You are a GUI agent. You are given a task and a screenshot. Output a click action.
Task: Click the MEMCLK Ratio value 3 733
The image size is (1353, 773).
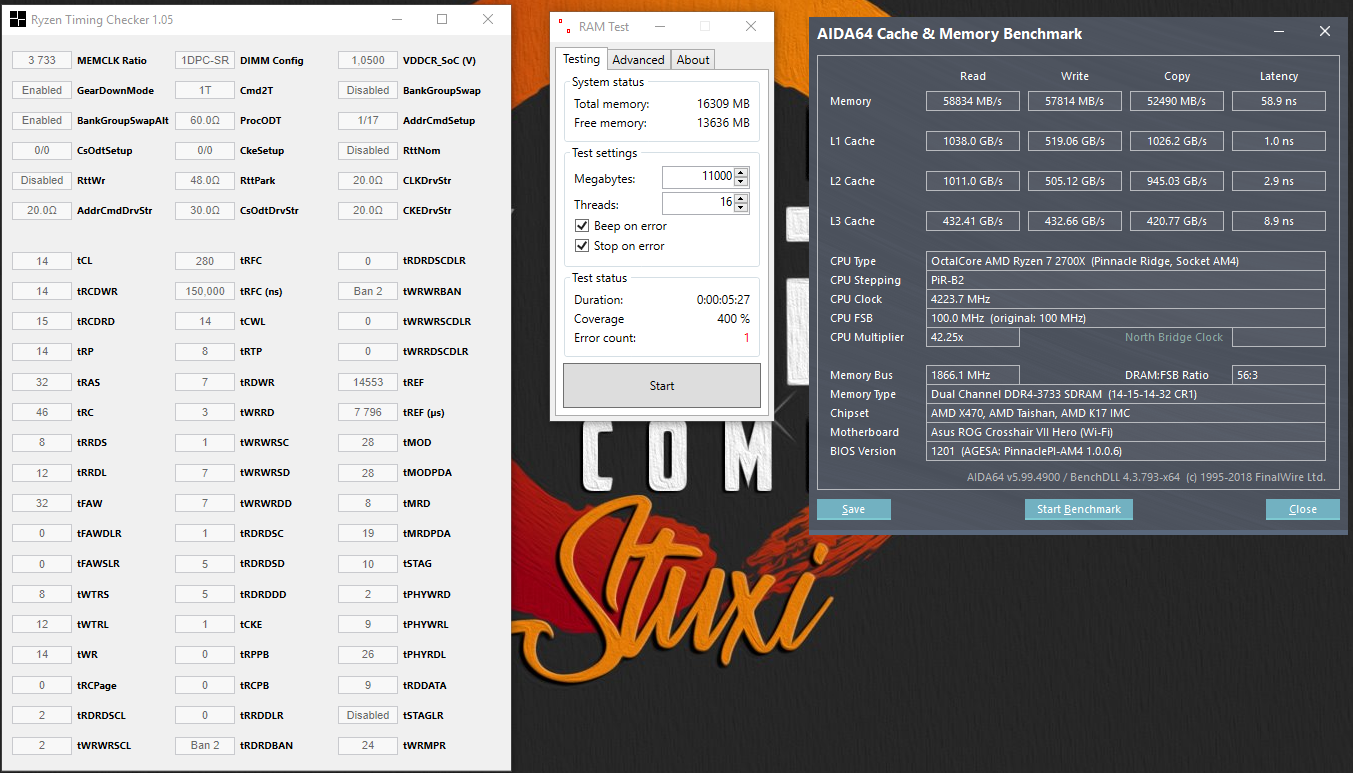click(x=42, y=60)
